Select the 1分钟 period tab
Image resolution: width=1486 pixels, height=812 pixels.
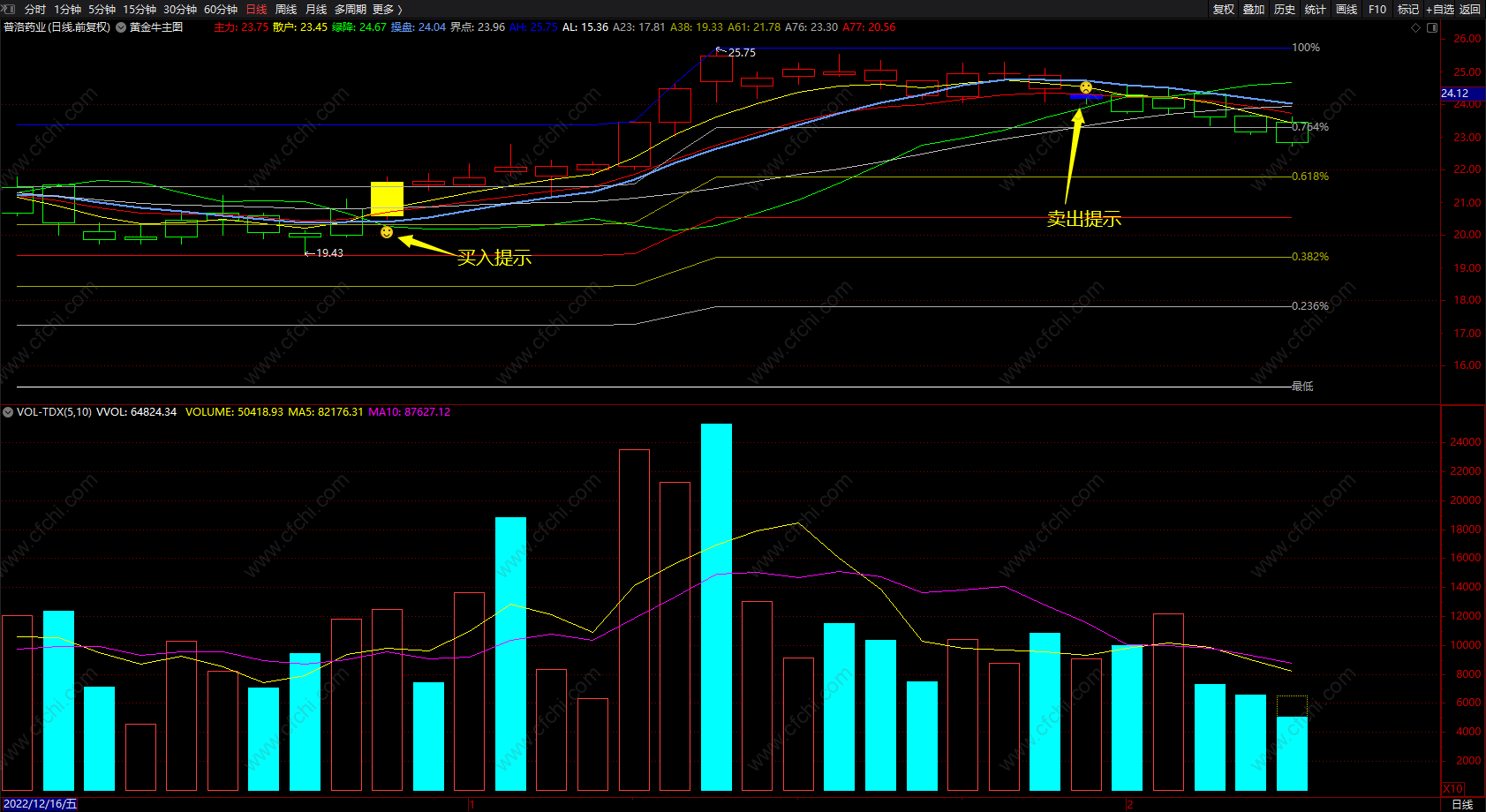tap(67, 9)
